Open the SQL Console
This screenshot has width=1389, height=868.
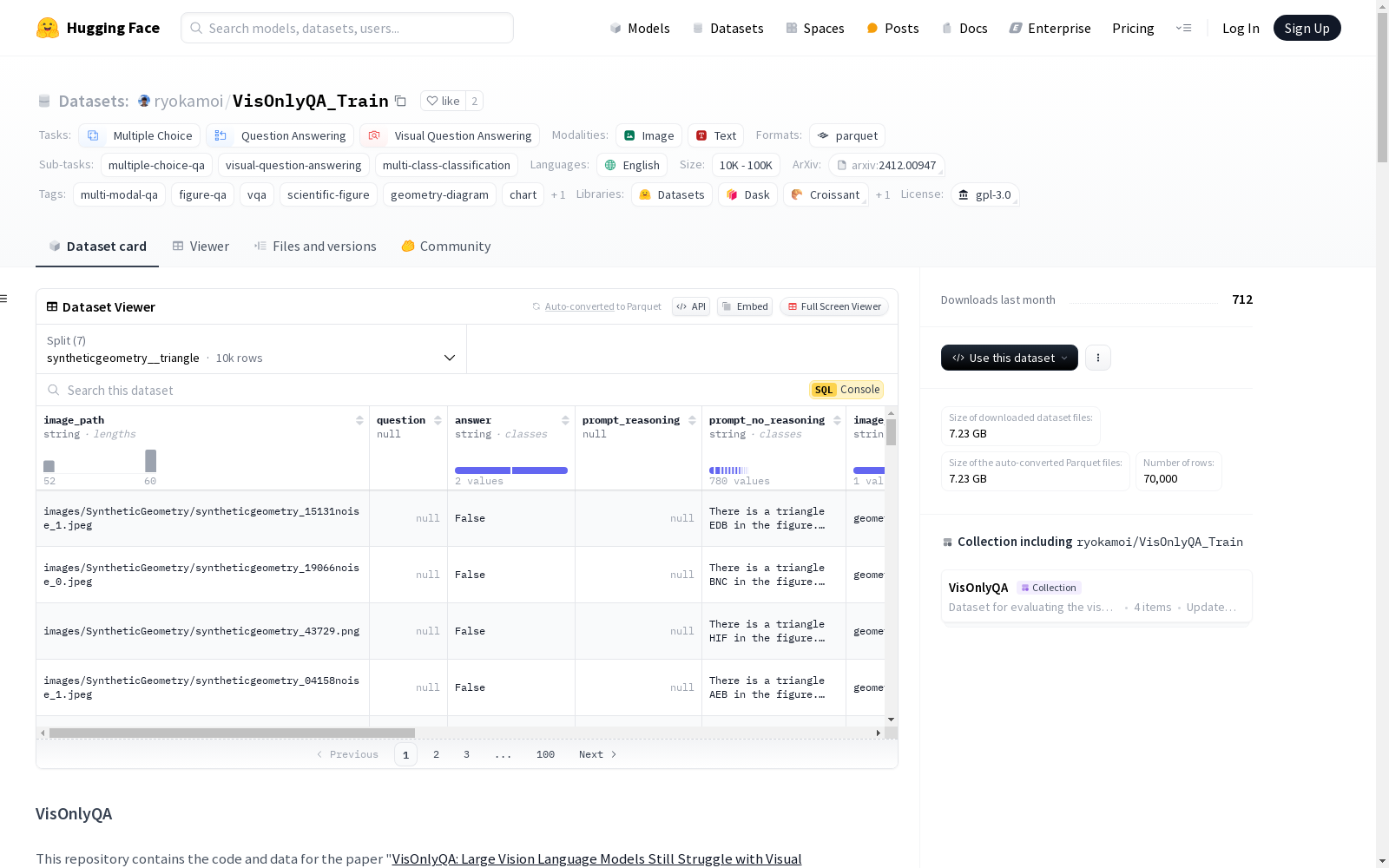click(846, 390)
